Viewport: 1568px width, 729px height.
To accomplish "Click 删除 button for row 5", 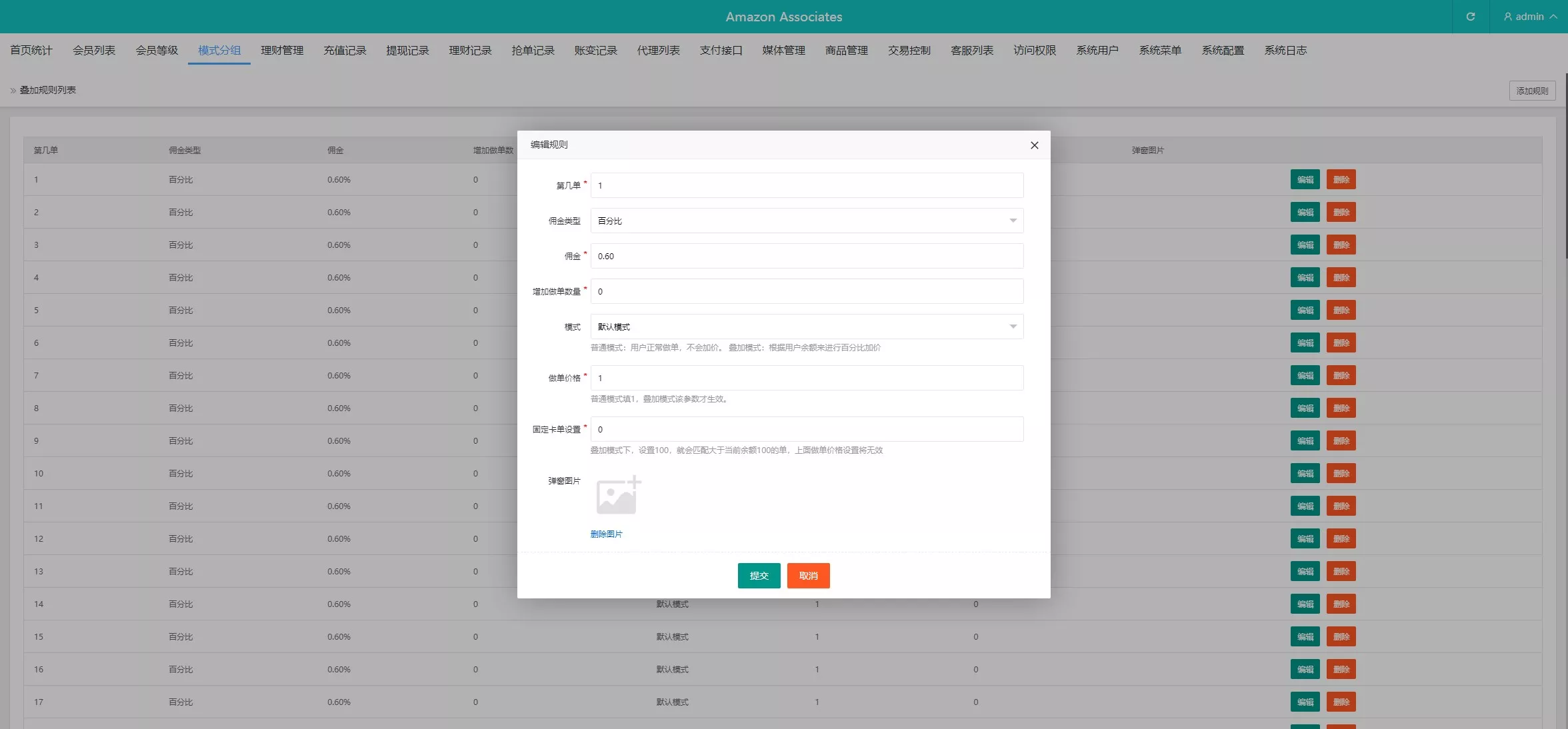I will click(x=1341, y=311).
